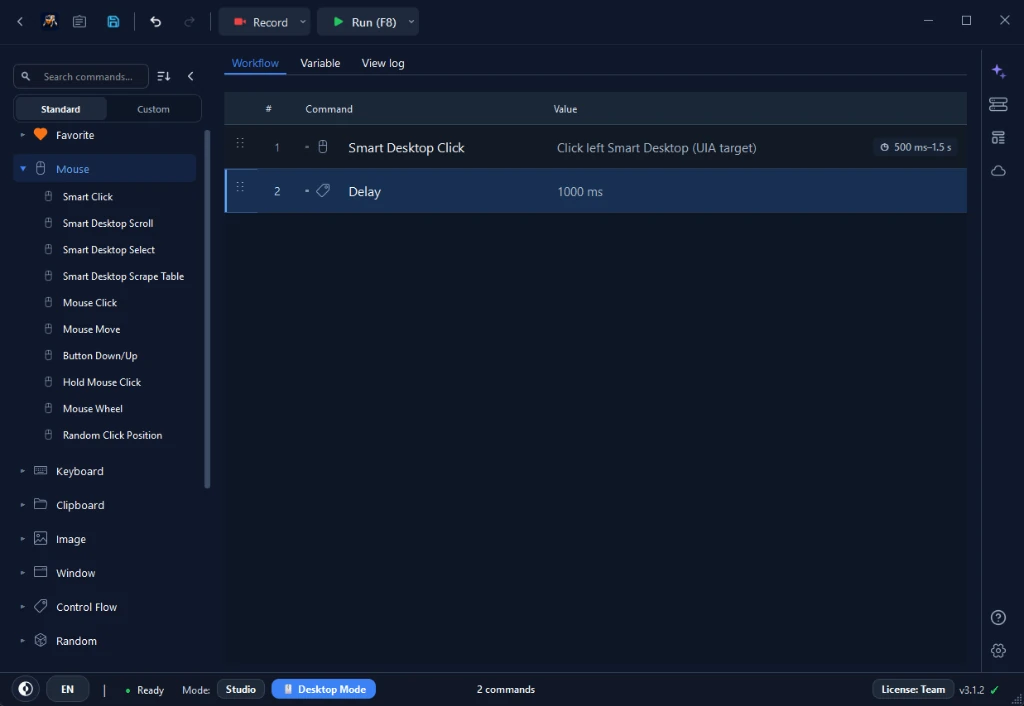Start recording with the Record button
The image size is (1024, 706).
point(260,22)
